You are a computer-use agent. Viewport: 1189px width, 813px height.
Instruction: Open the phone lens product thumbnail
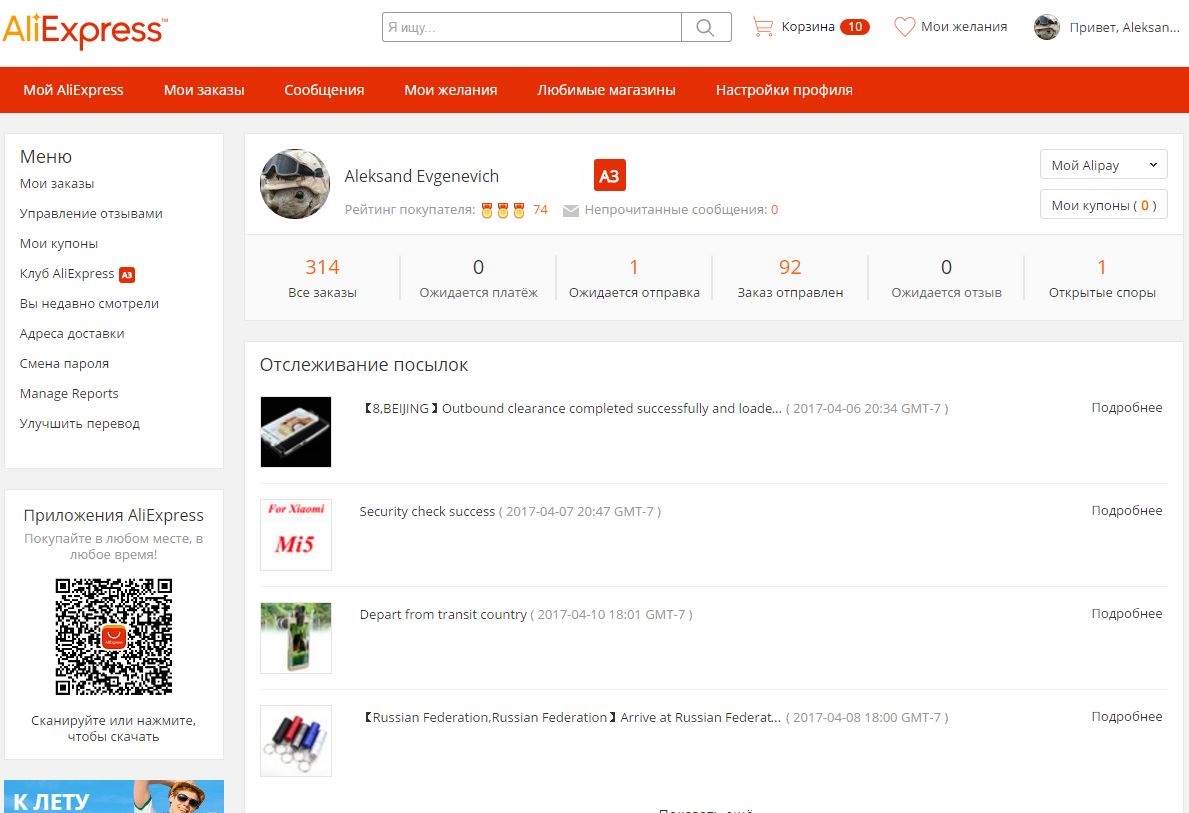[x=296, y=638]
